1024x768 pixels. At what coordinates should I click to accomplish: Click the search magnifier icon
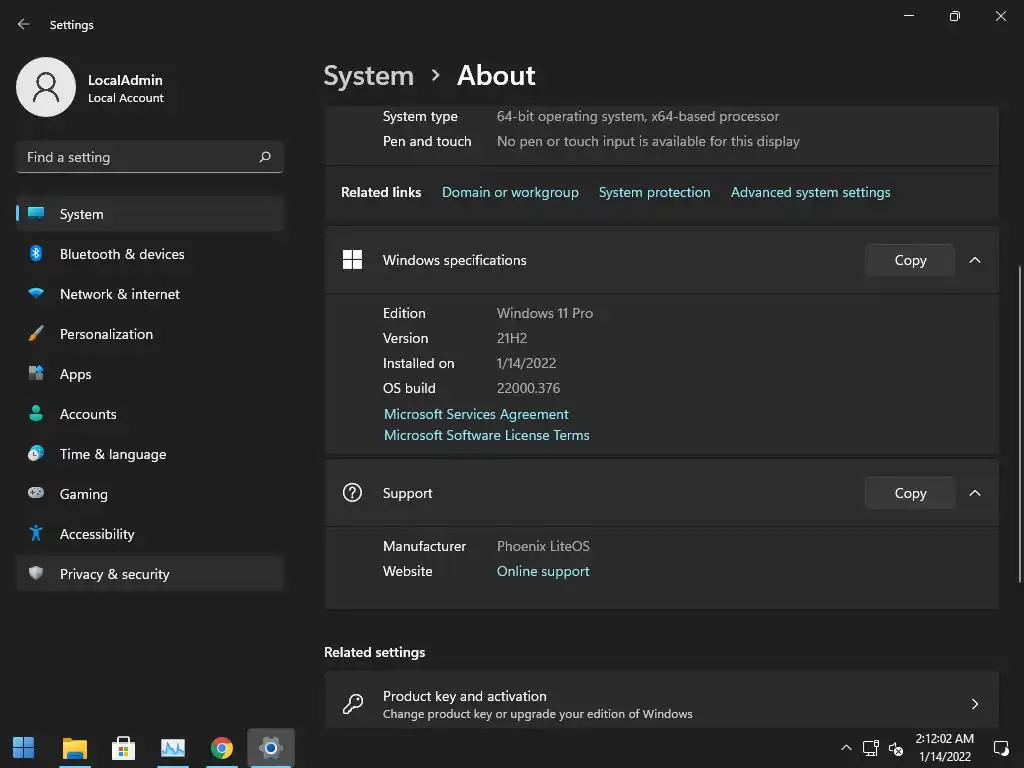click(264, 157)
